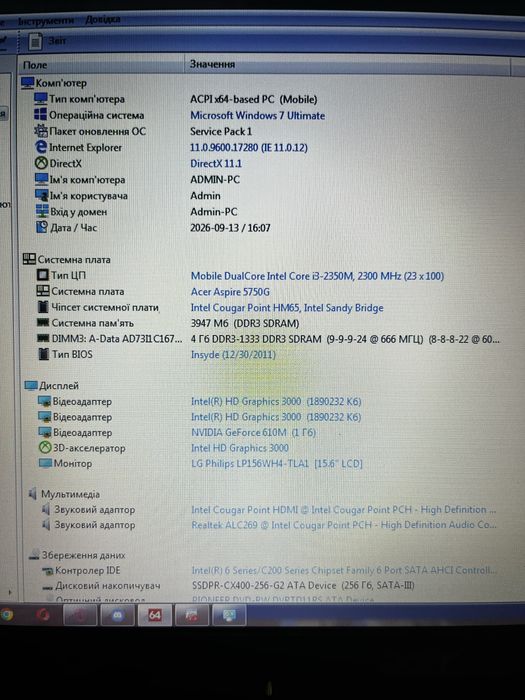Screen dimensions: 525x700
Task: Click the Тип ЦП processor icon
Action: pyautogui.click(x=43, y=275)
